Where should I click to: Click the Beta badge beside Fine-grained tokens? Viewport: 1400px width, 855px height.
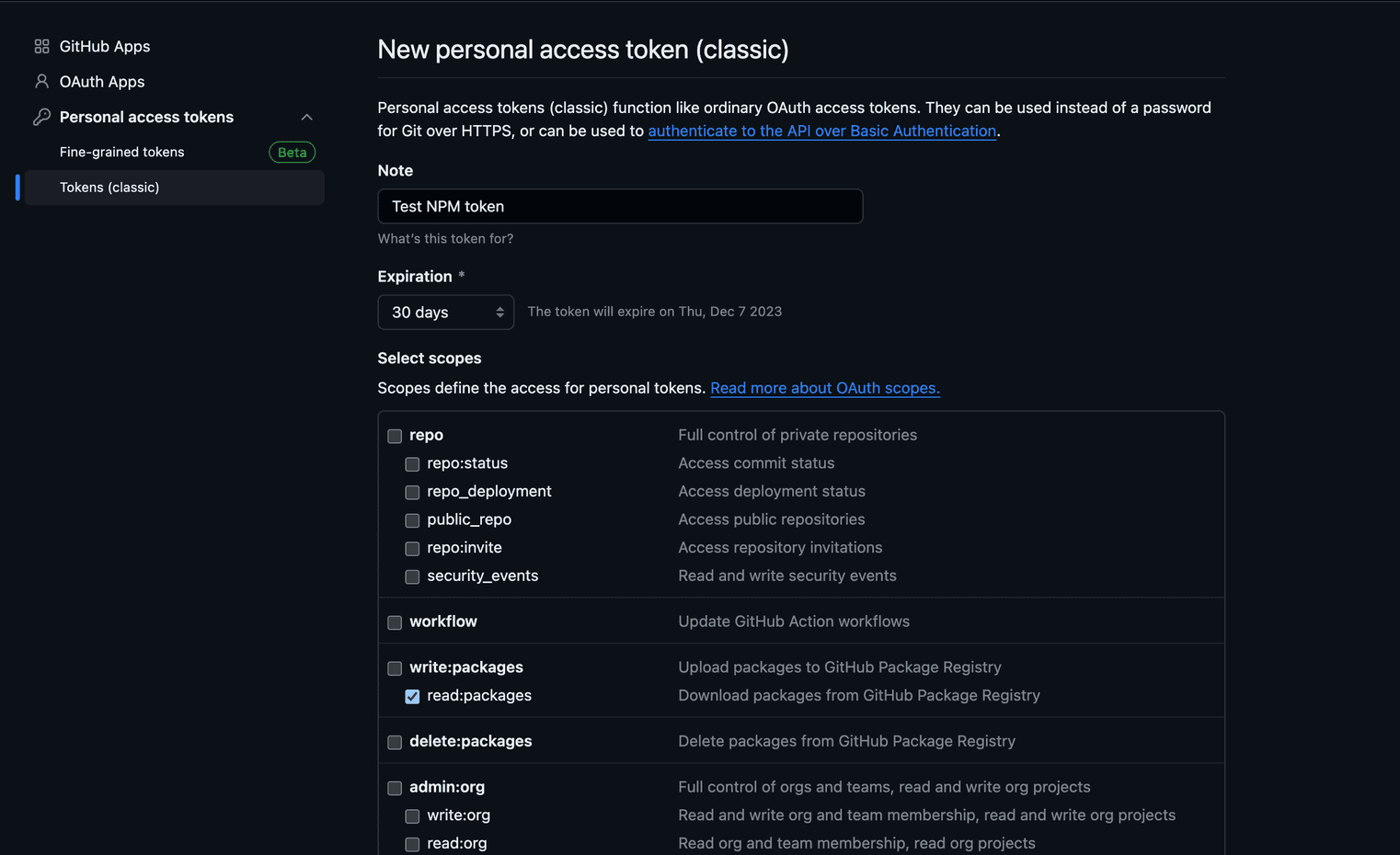292,153
